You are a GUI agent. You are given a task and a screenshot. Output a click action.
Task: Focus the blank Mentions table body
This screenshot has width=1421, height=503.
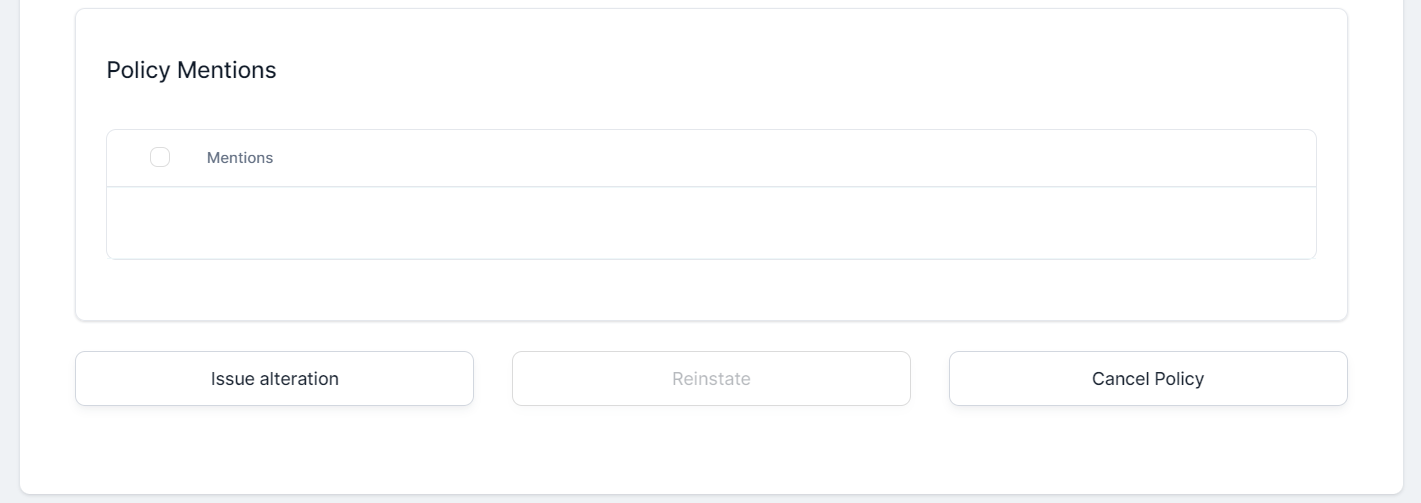point(711,223)
